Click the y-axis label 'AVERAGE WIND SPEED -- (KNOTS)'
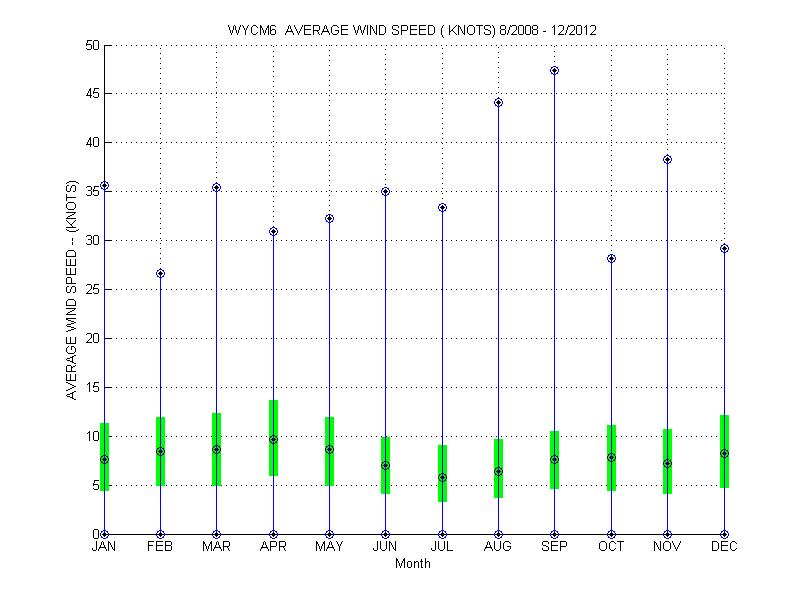Screen dimensions: 800x600 [x=71, y=290]
